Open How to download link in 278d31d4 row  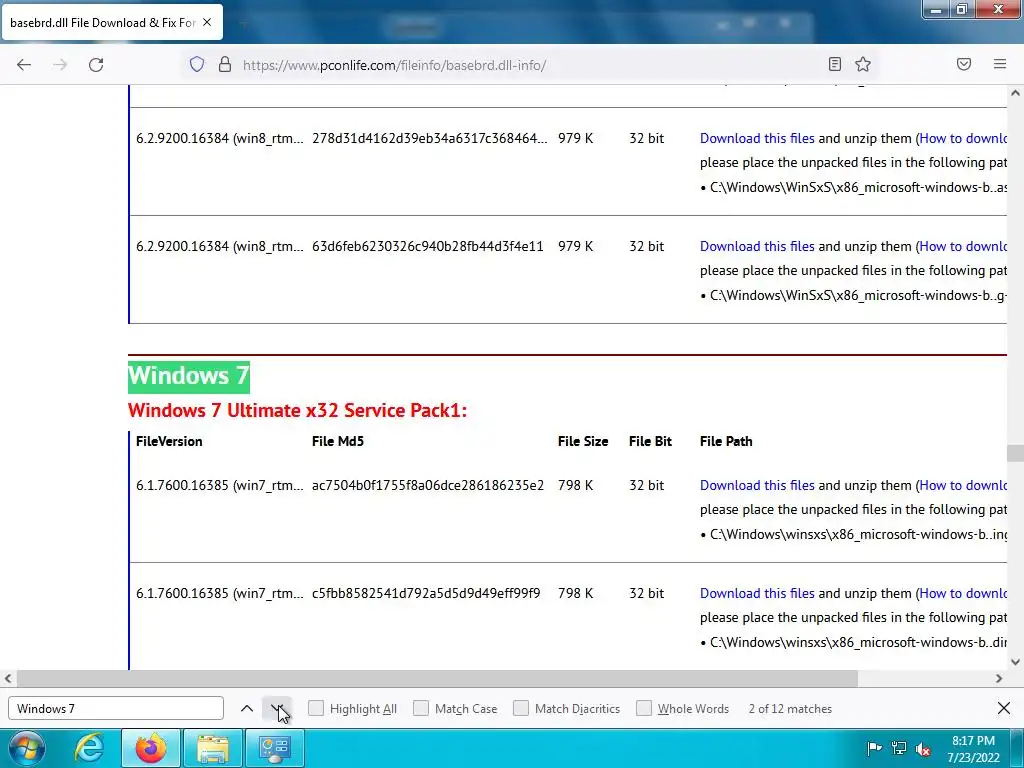tap(963, 138)
